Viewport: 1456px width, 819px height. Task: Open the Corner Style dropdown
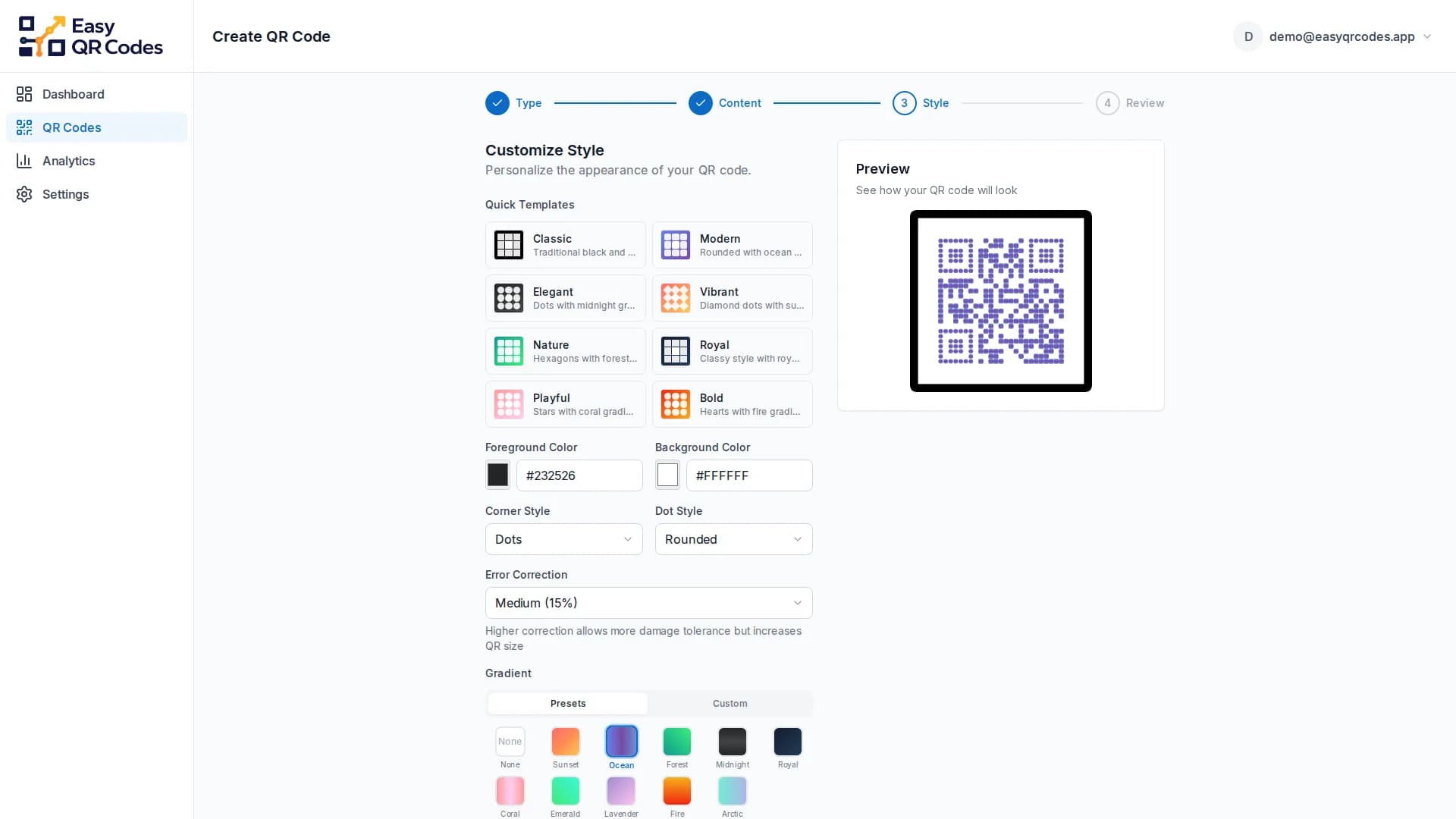(564, 539)
